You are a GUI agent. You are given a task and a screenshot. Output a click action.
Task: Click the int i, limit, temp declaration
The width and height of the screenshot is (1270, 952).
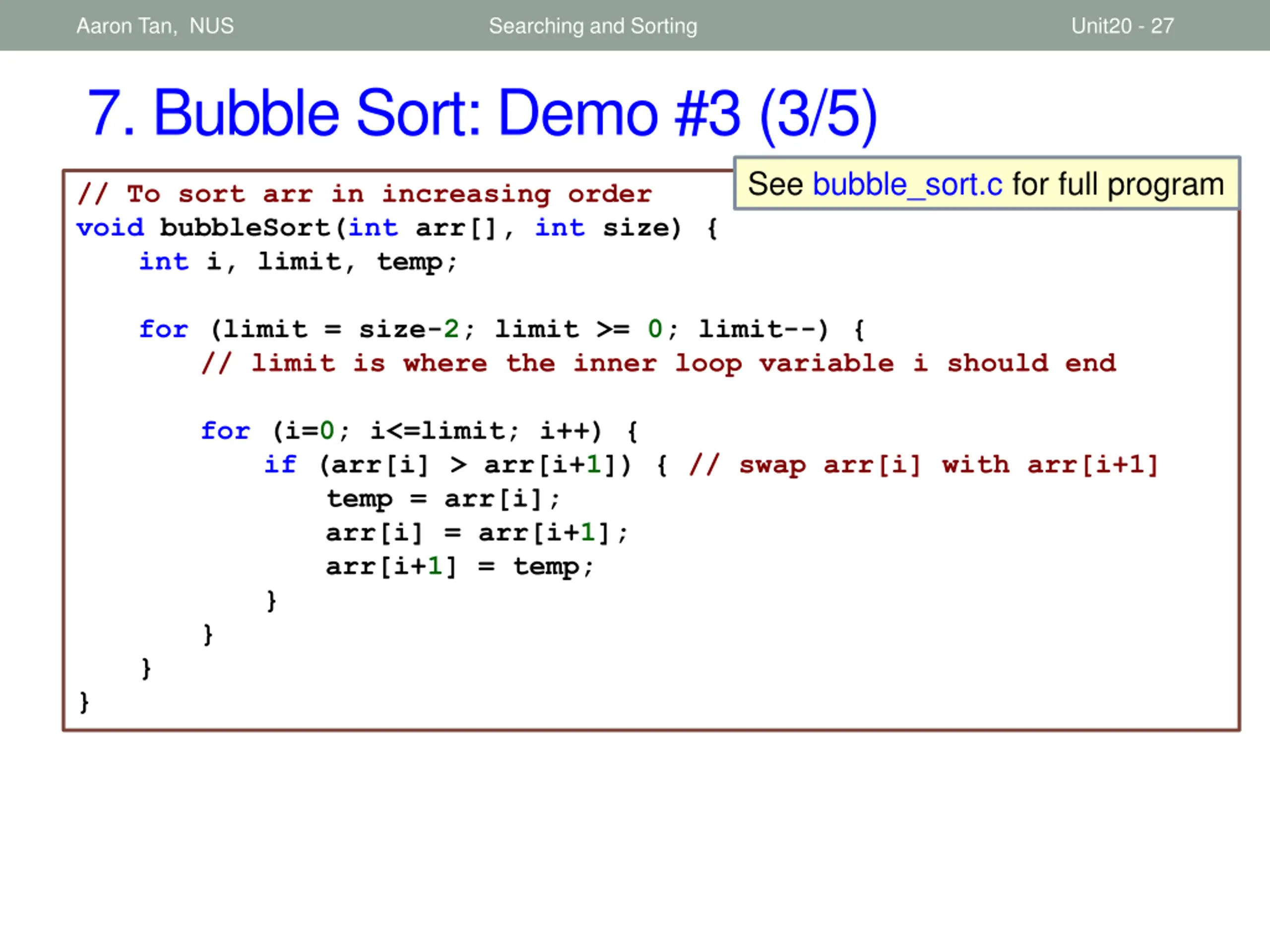298,262
